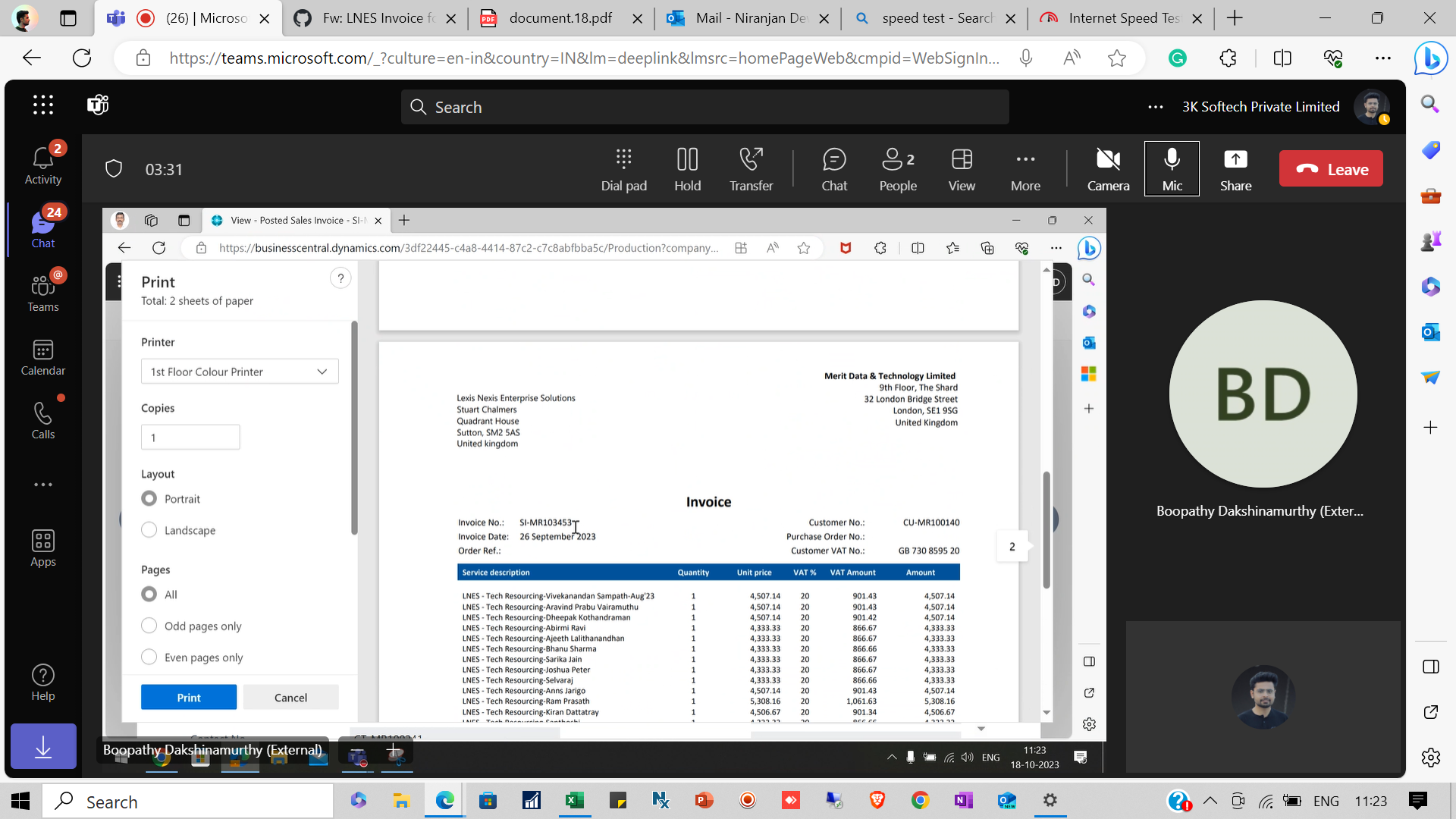
Task: Launch Excel from the Windows taskbar
Action: pyautogui.click(x=574, y=801)
